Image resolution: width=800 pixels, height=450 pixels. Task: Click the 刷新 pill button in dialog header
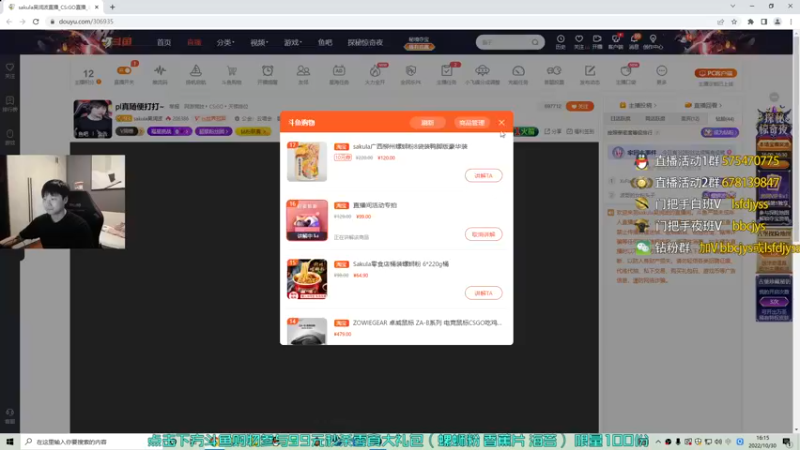click(428, 123)
